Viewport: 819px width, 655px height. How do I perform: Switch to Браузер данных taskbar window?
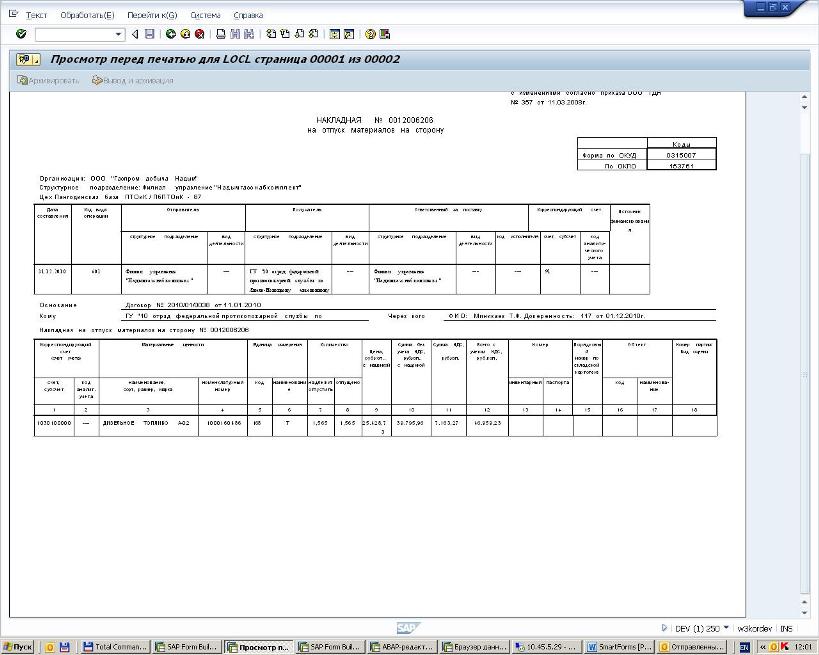click(x=474, y=647)
